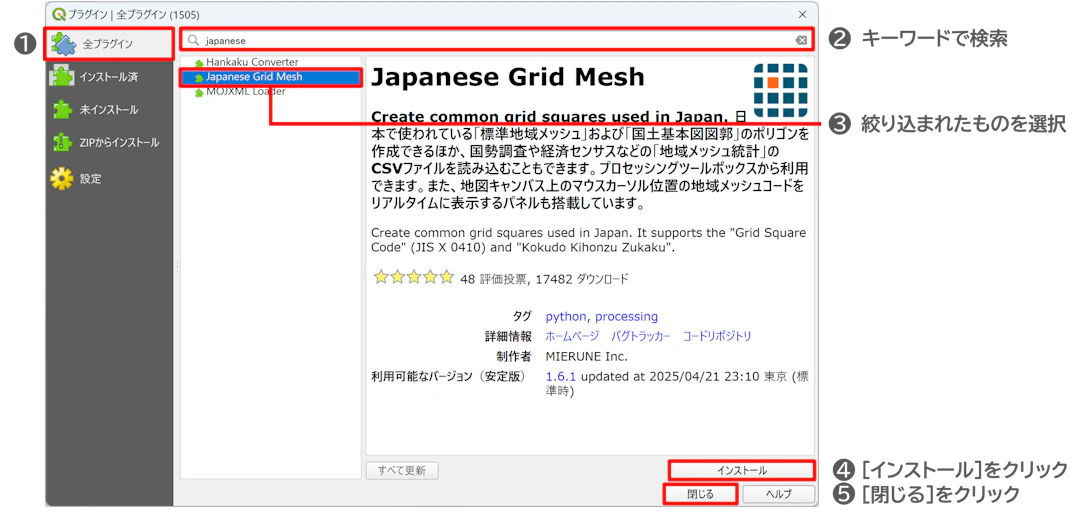Open the processing tag link
Screen dimensions: 1080x520
pos(626,317)
